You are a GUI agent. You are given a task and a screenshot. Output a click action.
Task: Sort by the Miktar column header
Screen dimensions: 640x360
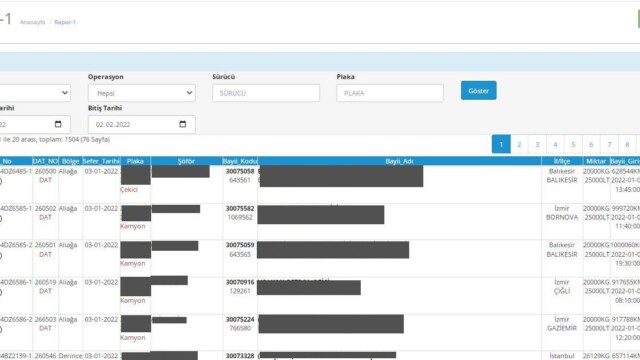point(596,161)
